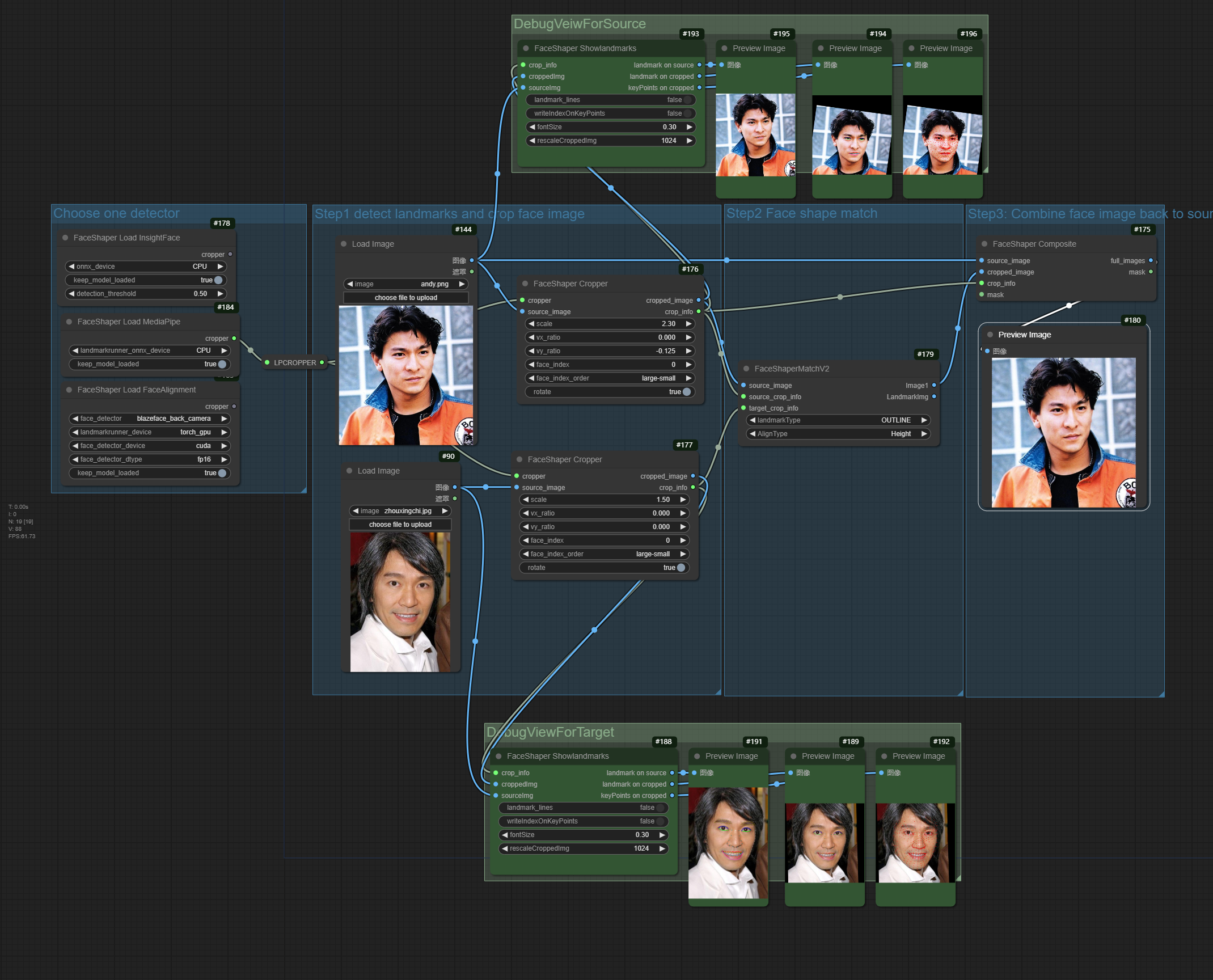Click the full_images output socket on Composite
Viewport: 1213px width, 980px height.
(1151, 260)
